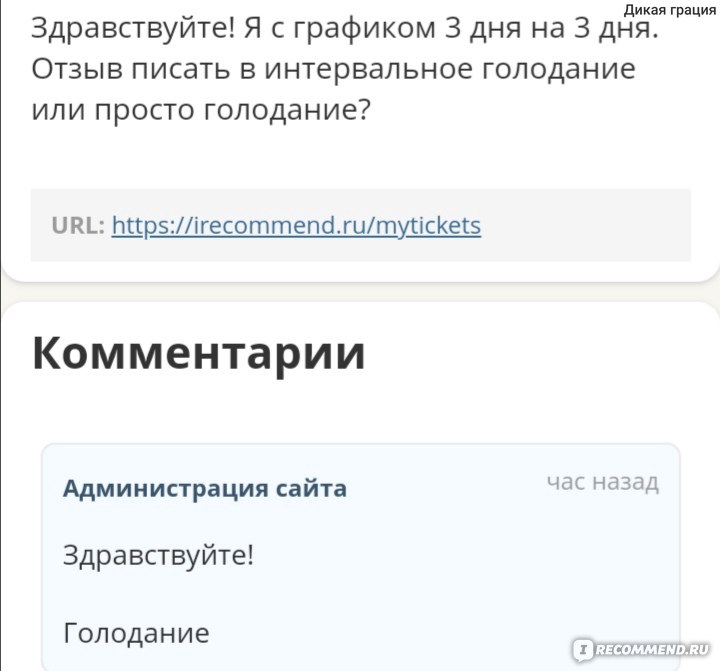Image resolution: width=720 pixels, height=671 pixels.
Task: Click the Администрация сайта author name
Action: 205,488
